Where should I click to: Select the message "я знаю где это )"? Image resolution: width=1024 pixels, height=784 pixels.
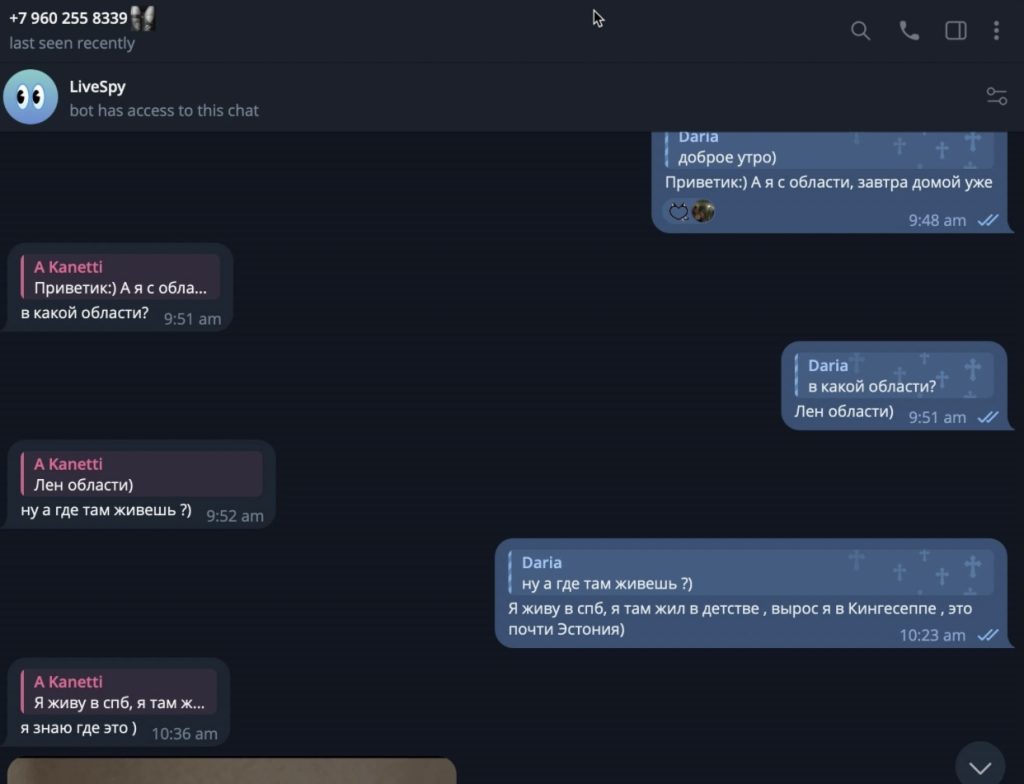(78, 728)
